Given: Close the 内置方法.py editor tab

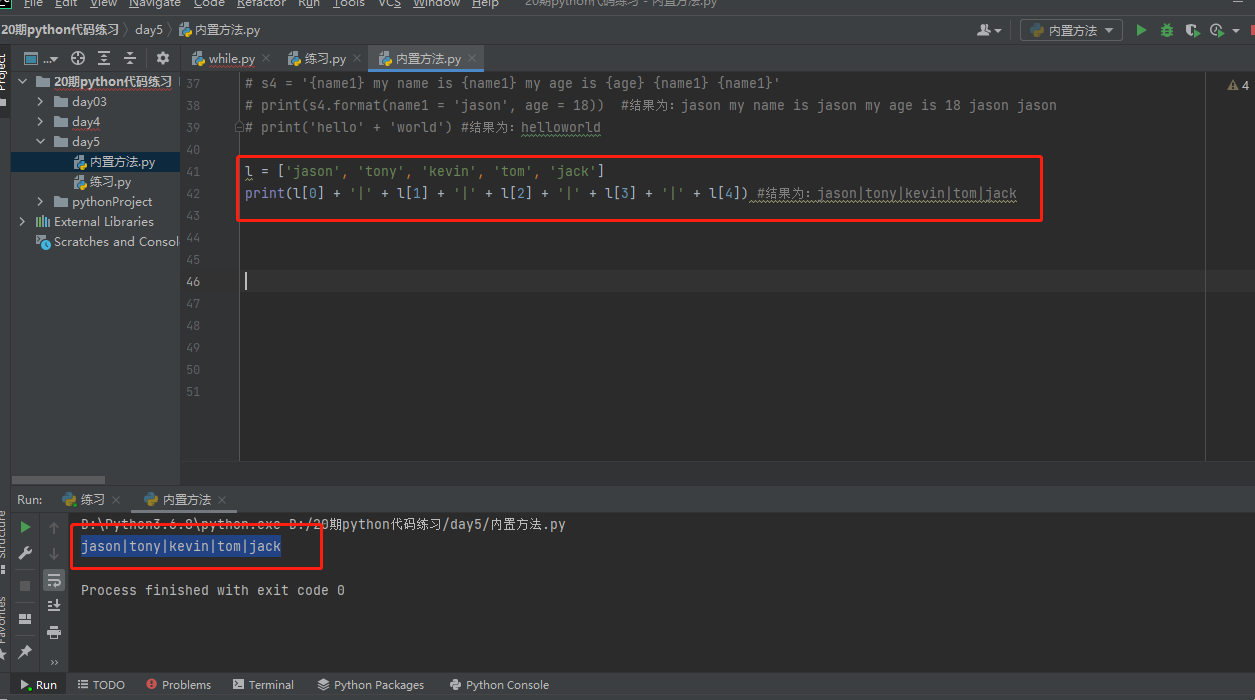Looking at the screenshot, I should [474, 59].
